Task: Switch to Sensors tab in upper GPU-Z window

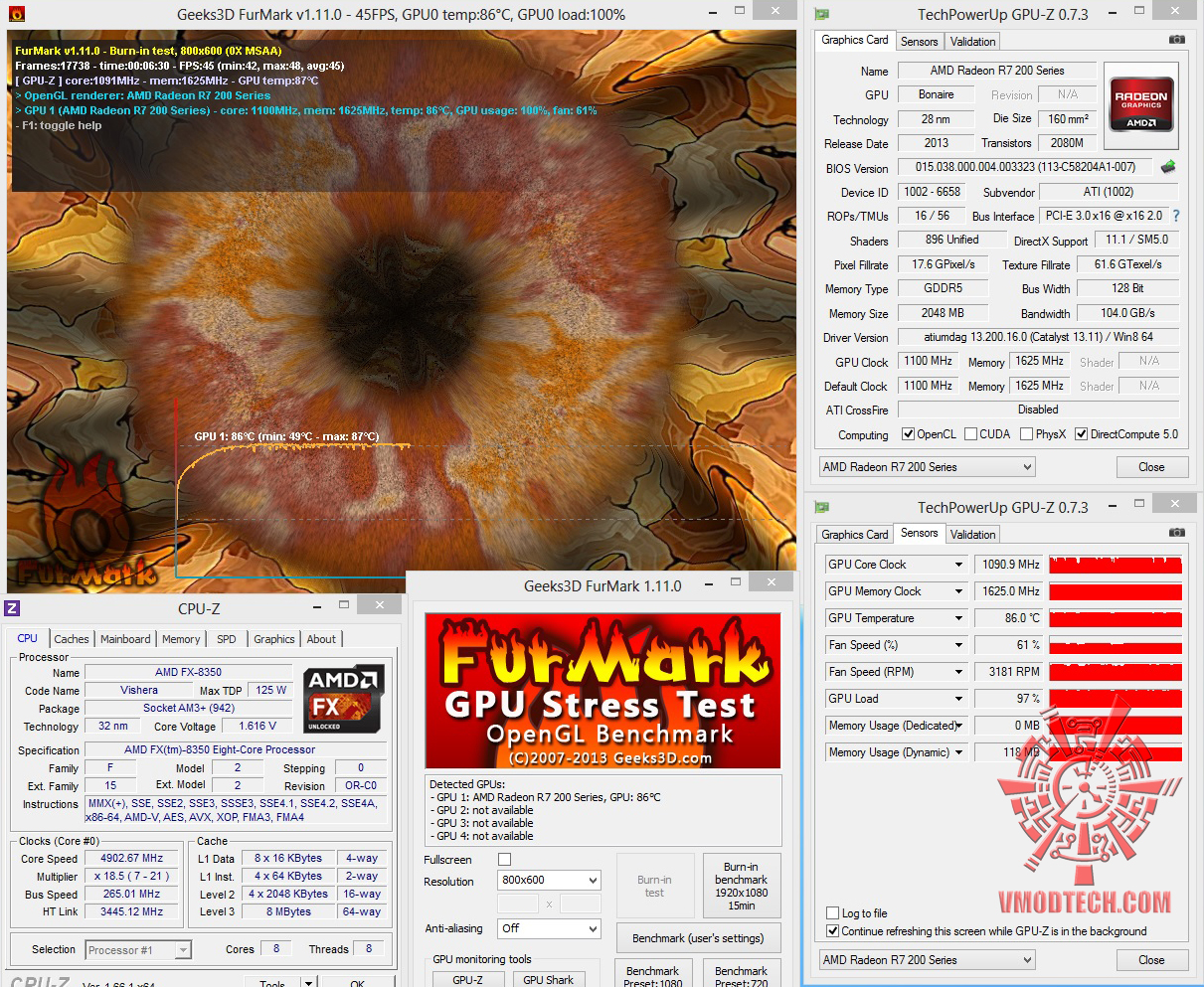Action: pos(919,42)
